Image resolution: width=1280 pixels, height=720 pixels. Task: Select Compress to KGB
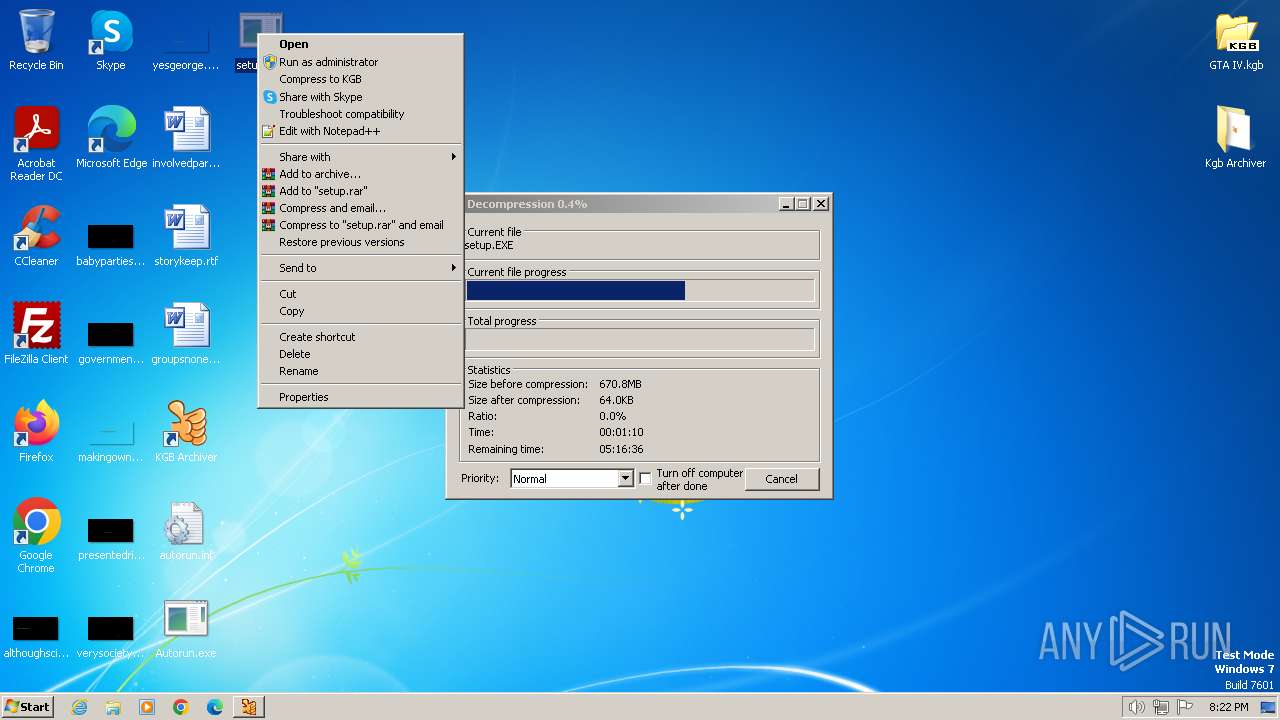coord(361,79)
